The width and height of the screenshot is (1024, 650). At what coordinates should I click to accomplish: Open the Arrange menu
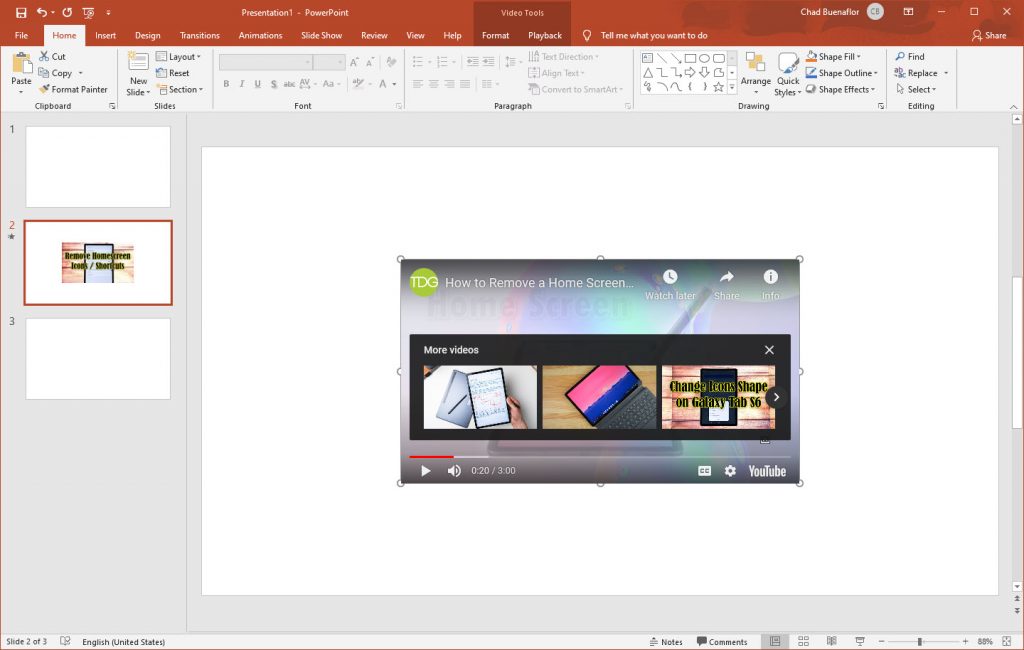756,73
